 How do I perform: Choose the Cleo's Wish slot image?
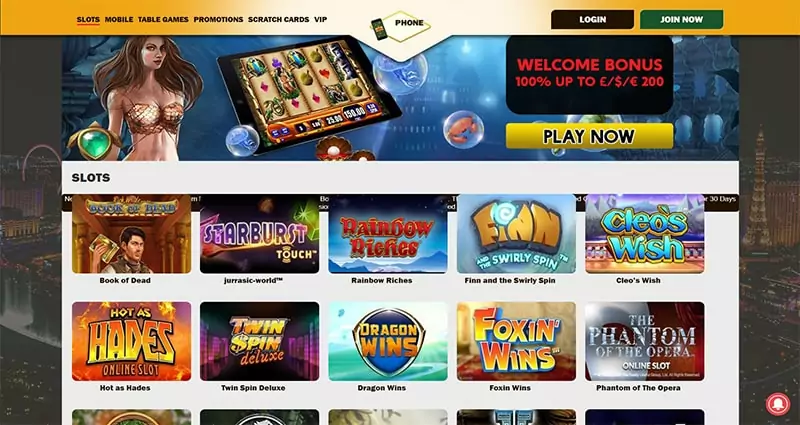pos(645,234)
